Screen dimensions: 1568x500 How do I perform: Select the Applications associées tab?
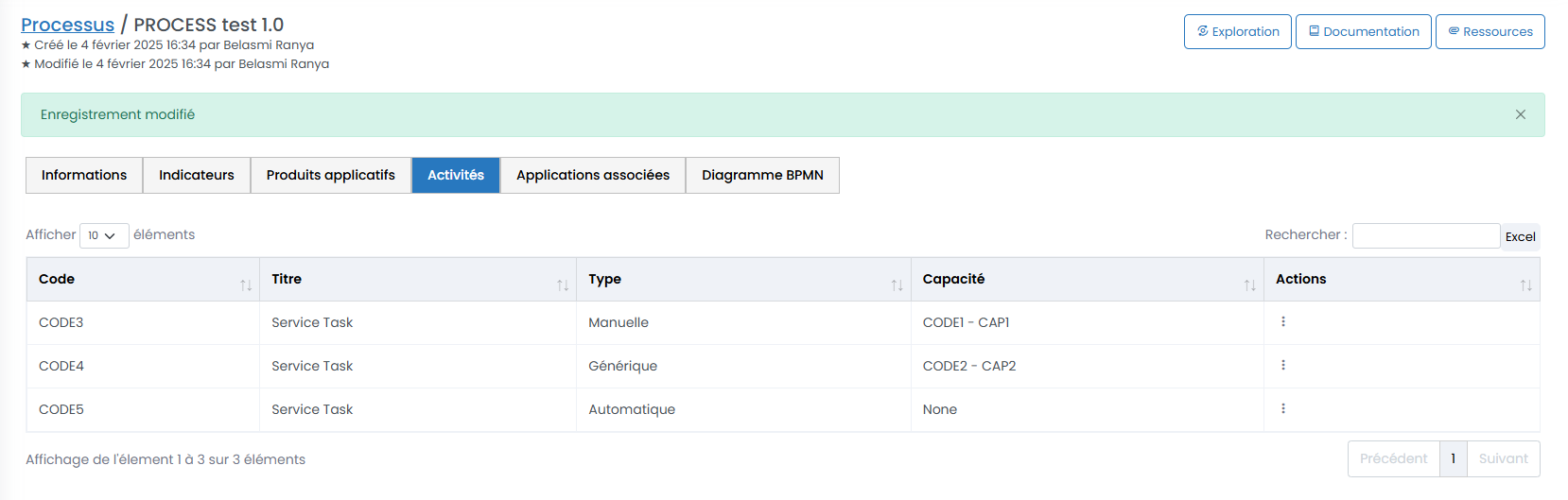tap(592, 176)
